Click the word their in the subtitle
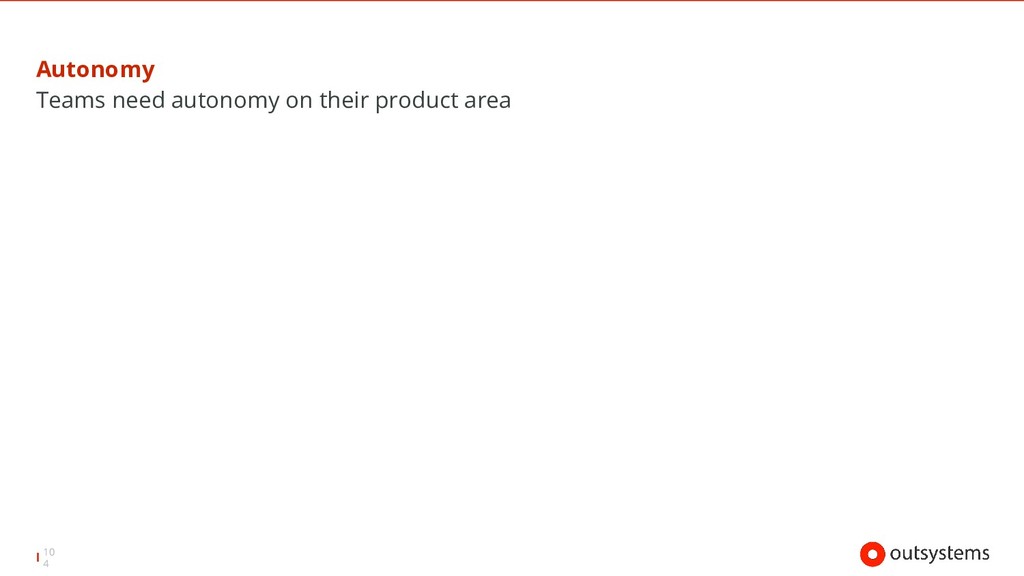Viewport: 1024px width, 576px height. (344, 100)
